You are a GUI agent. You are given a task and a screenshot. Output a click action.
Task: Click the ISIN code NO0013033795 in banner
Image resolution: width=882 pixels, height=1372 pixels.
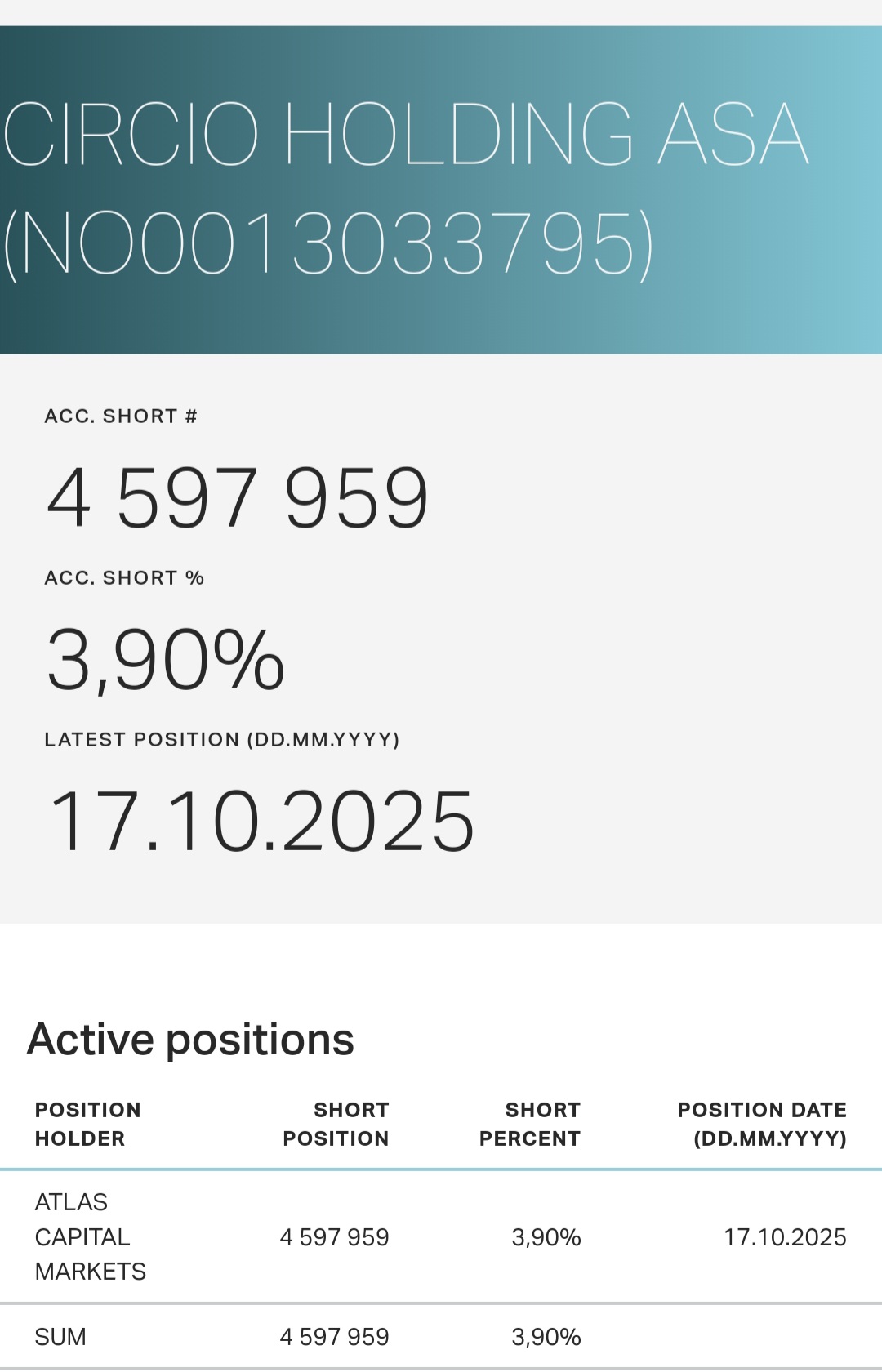click(x=328, y=244)
